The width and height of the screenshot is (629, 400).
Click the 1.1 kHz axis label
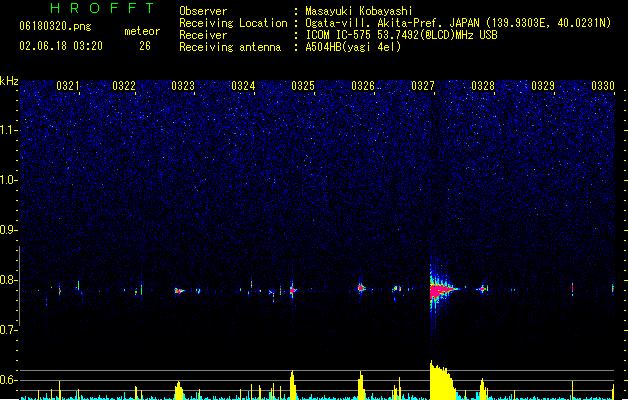[9, 130]
